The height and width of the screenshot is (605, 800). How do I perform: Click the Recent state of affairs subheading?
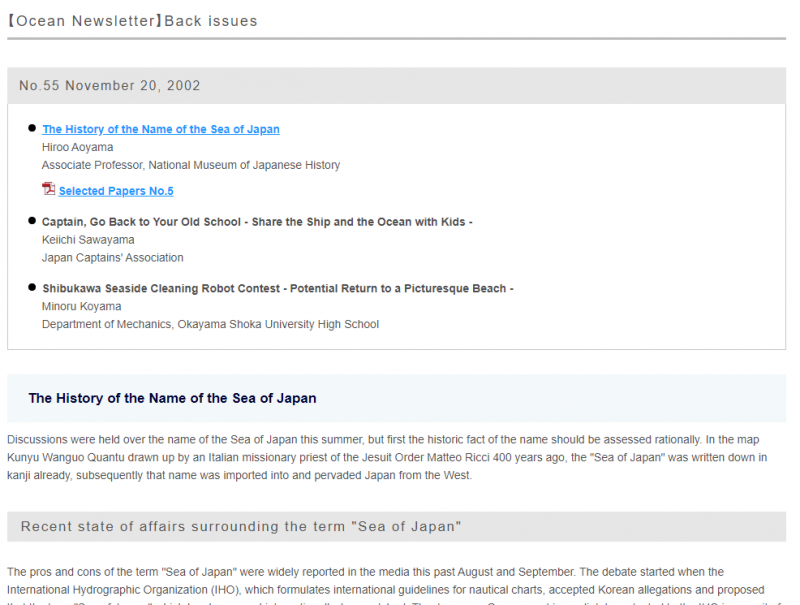pyautogui.click(x=240, y=527)
